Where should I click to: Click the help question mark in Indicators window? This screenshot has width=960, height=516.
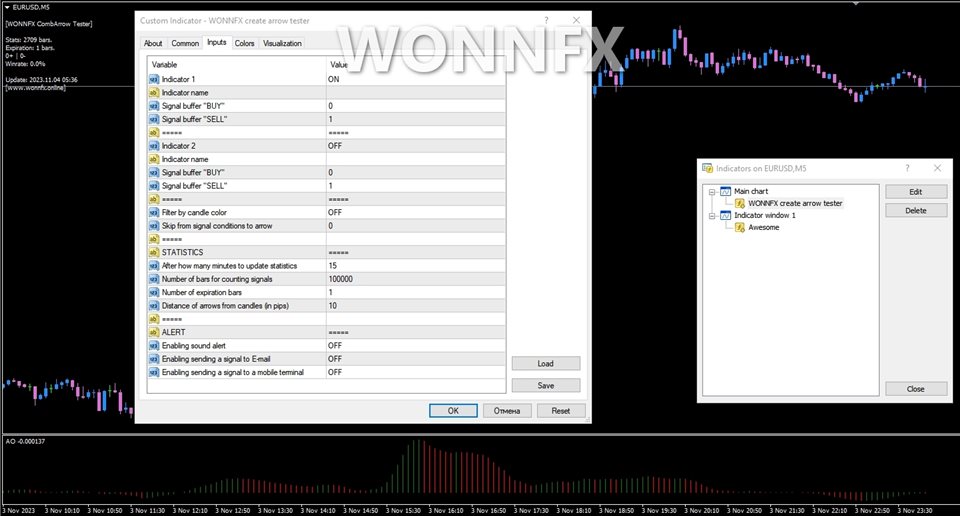click(x=907, y=168)
